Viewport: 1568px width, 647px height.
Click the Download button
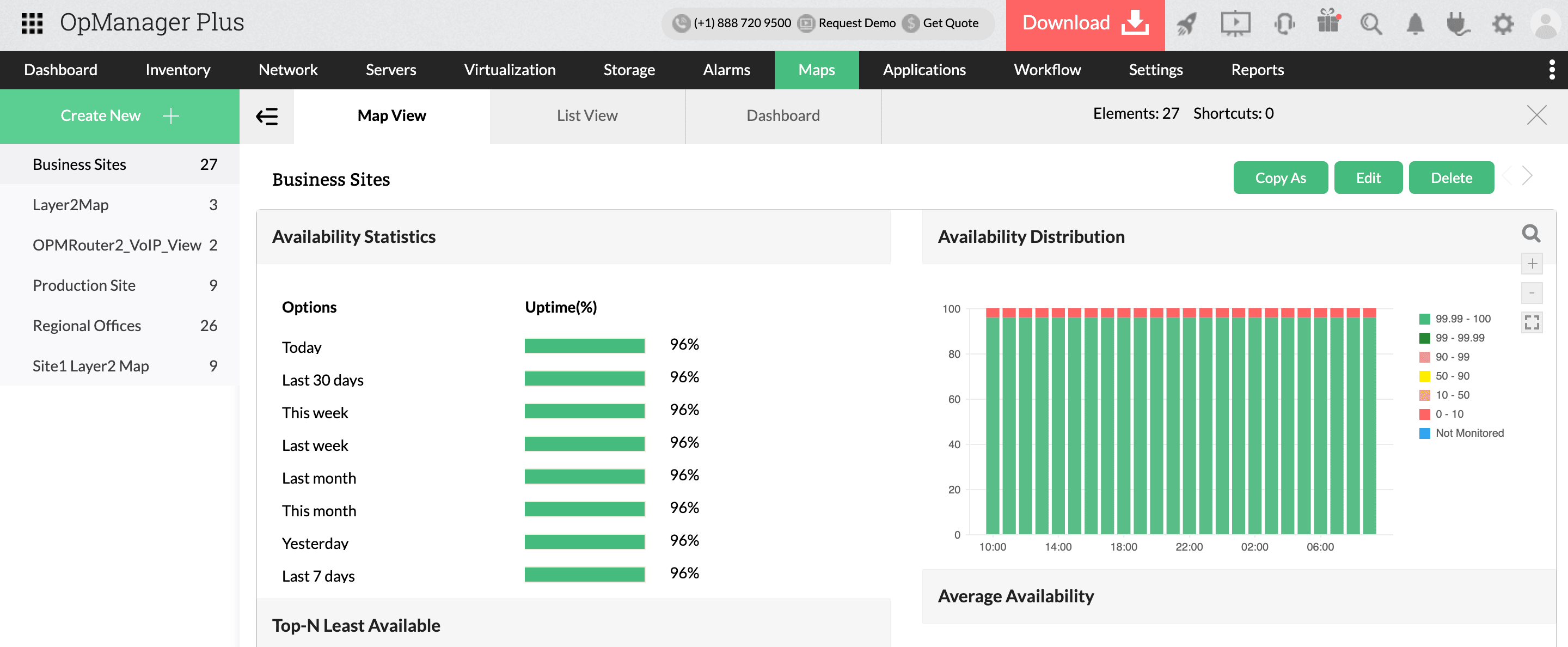(x=1085, y=25)
